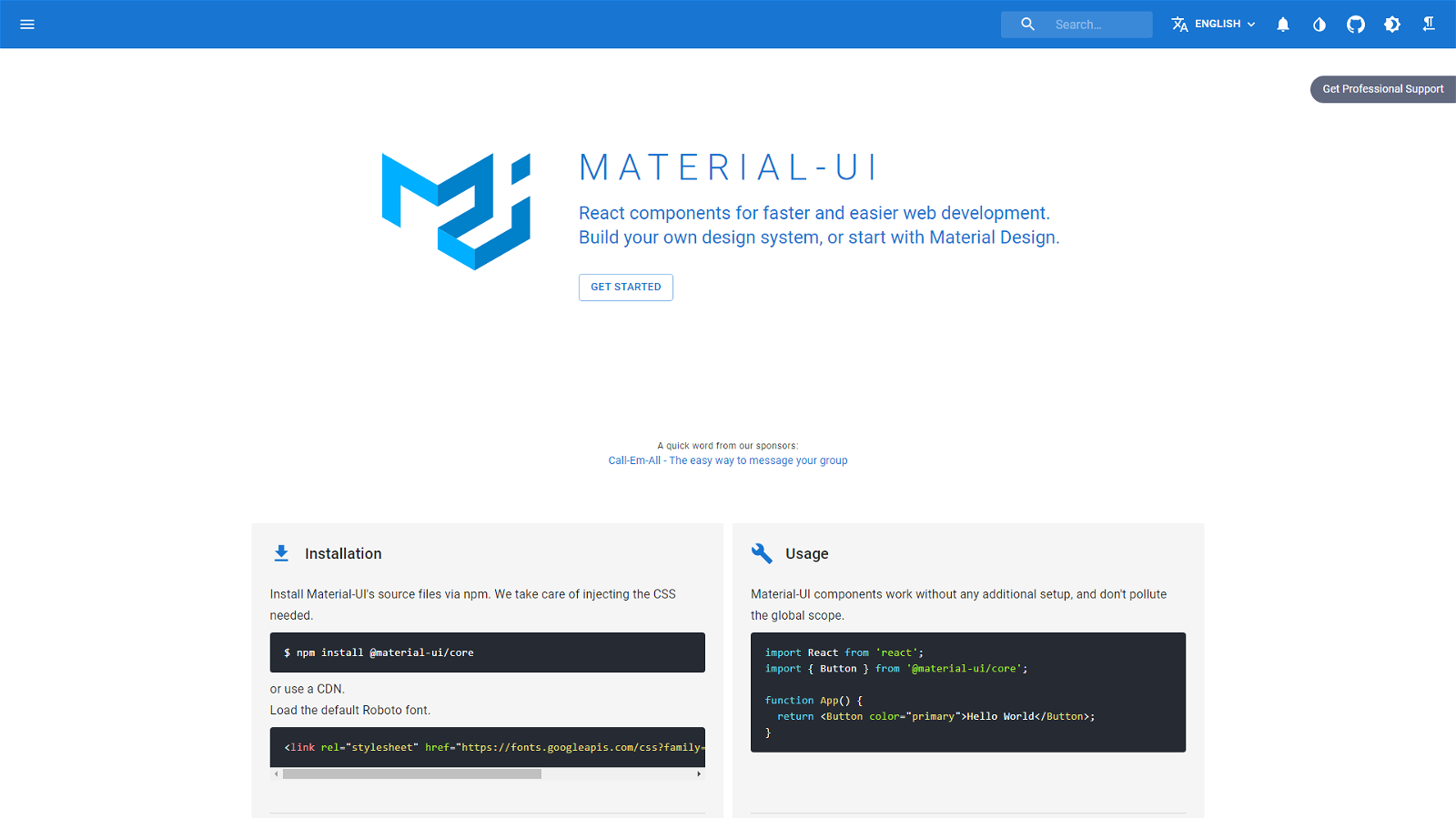The image size is (1456, 819).
Task: Open the ENGLISH language dropdown
Action: click(1214, 25)
